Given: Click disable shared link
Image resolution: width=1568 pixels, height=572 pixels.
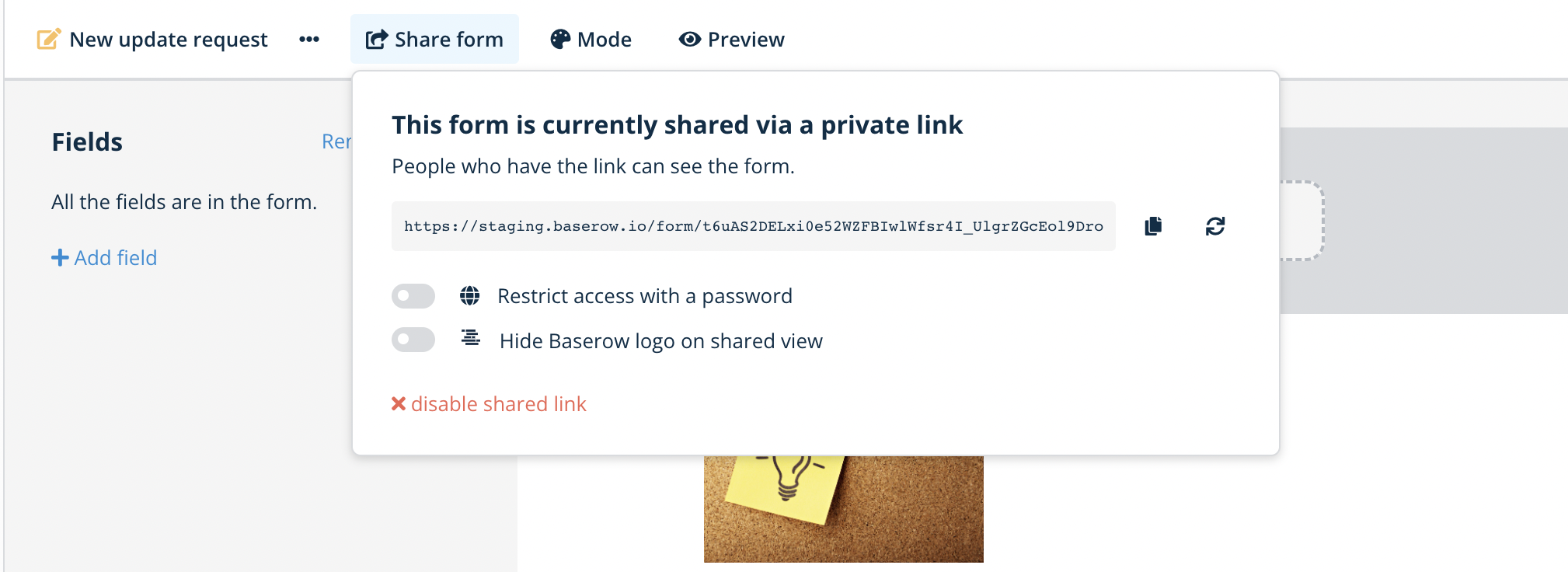Looking at the screenshot, I should click(500, 403).
